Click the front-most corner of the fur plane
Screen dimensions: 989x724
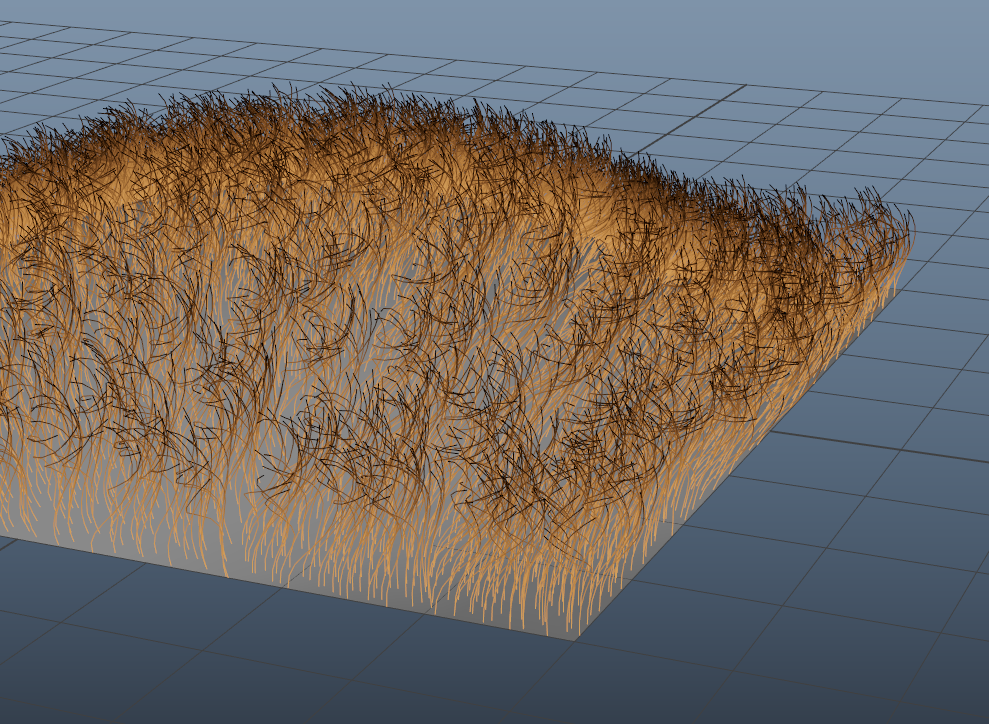578,638
